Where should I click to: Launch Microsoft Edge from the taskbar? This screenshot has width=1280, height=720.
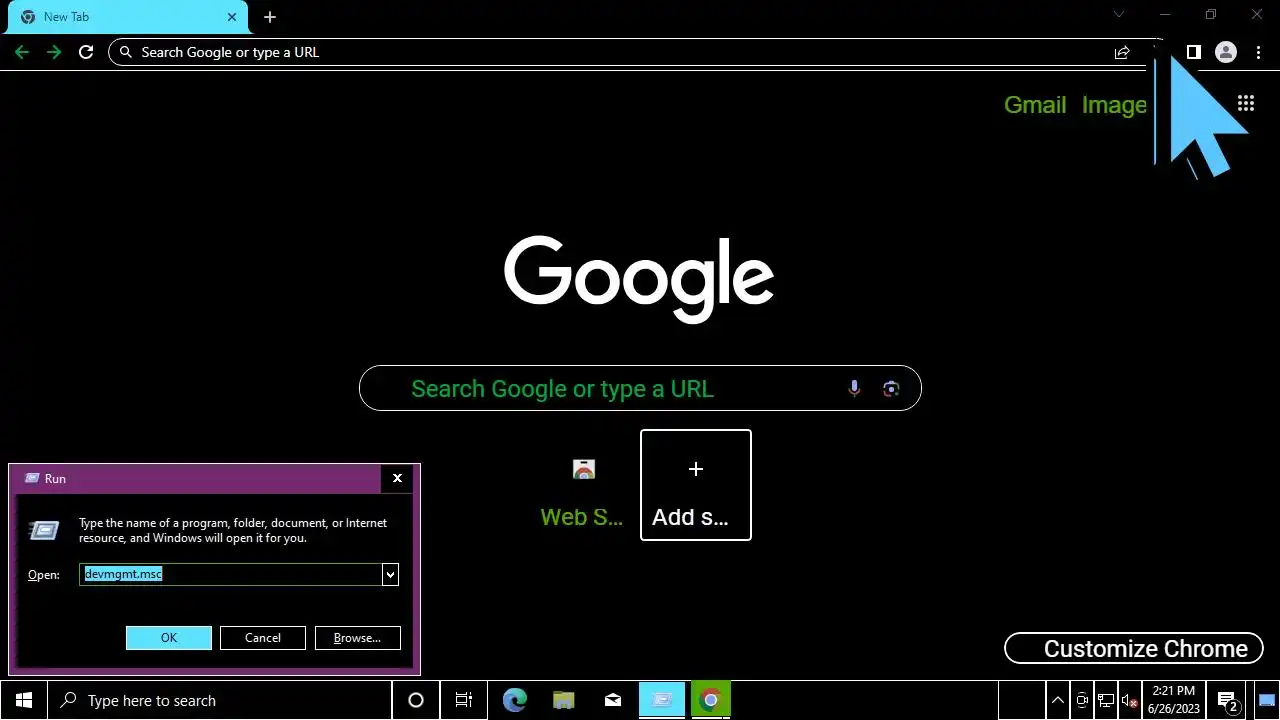coord(515,700)
